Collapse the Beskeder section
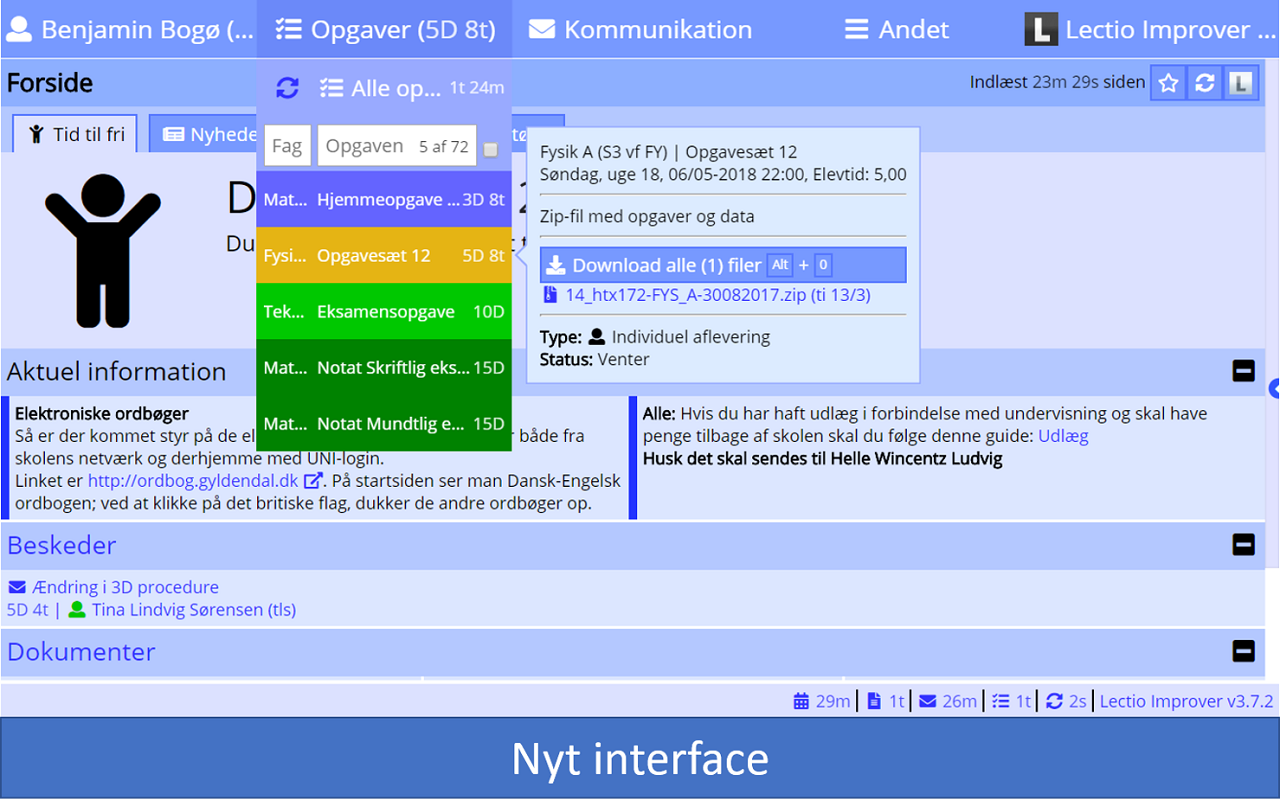 [1243, 545]
